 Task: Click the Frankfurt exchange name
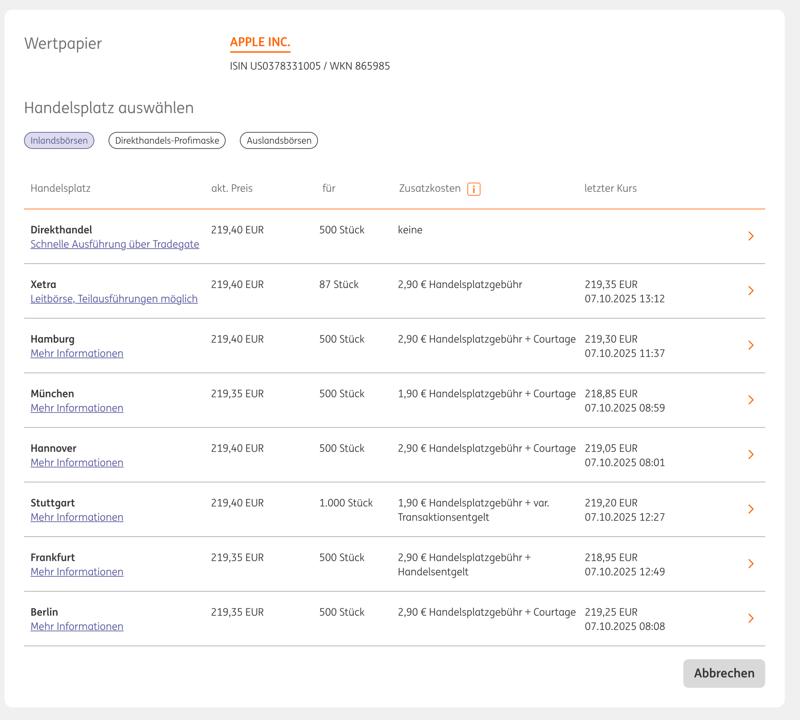[53, 557]
